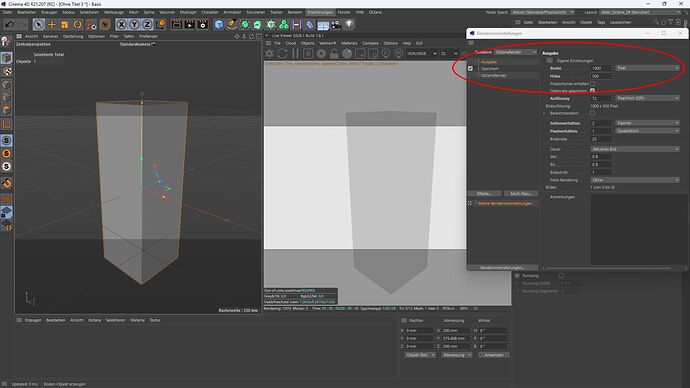Open Octane settings gear icon
The image size is (690, 388).
[x=321, y=54]
